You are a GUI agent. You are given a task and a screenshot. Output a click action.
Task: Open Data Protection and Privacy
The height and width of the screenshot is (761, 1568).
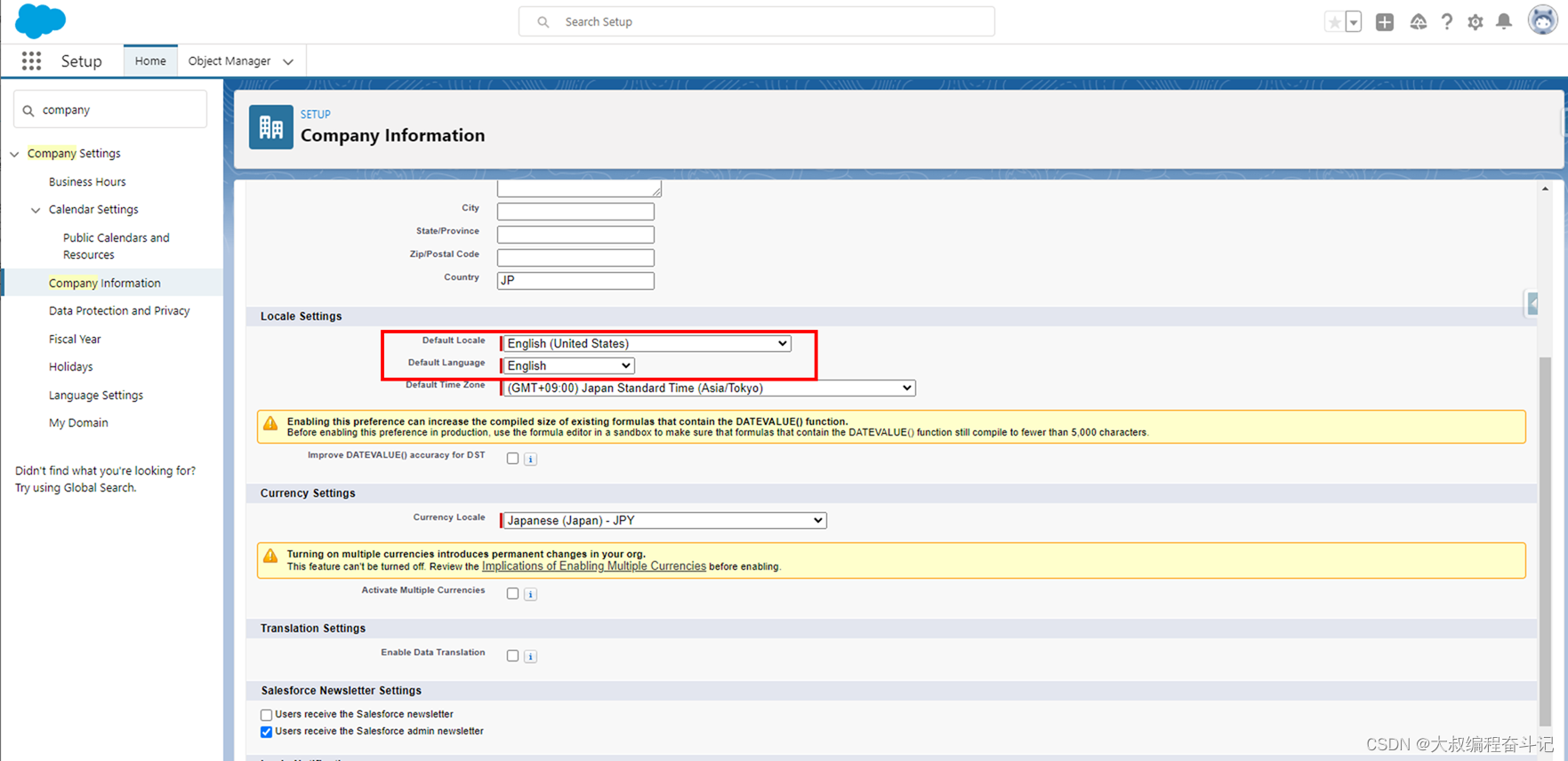(x=119, y=310)
